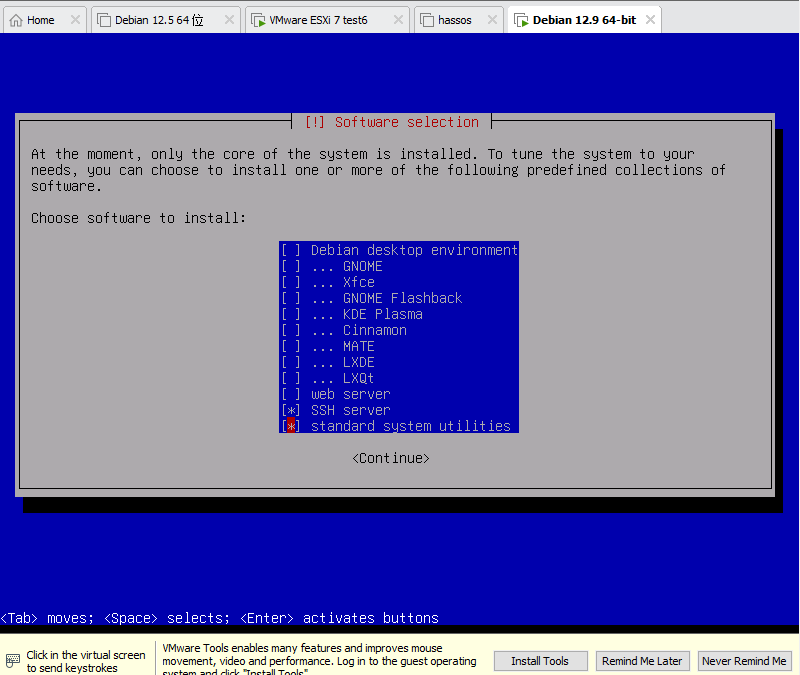Select the Xfce desktop checkbox
Viewport: 800px width, 675px height.
(x=290, y=282)
